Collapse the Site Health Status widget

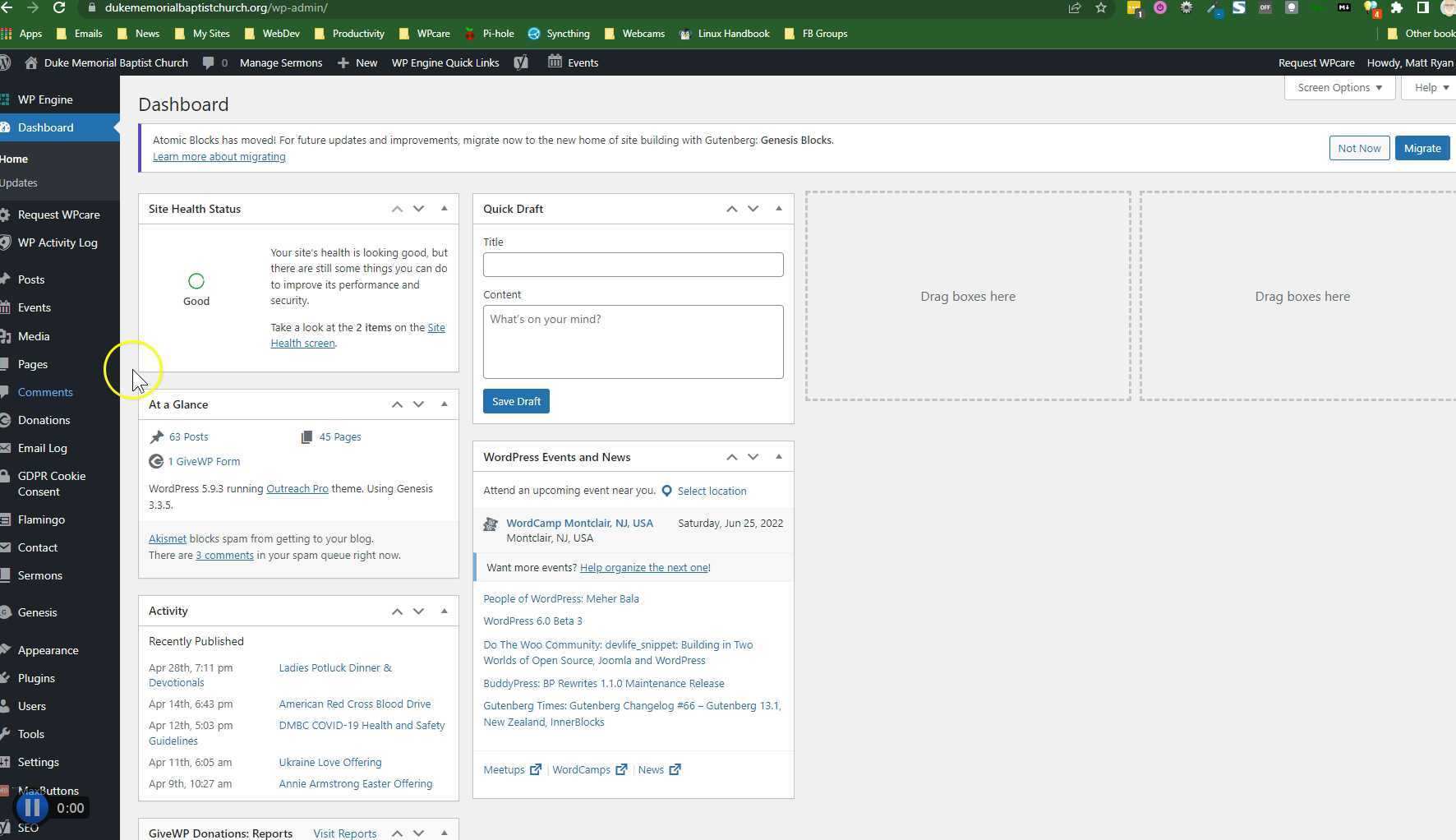tap(444, 208)
